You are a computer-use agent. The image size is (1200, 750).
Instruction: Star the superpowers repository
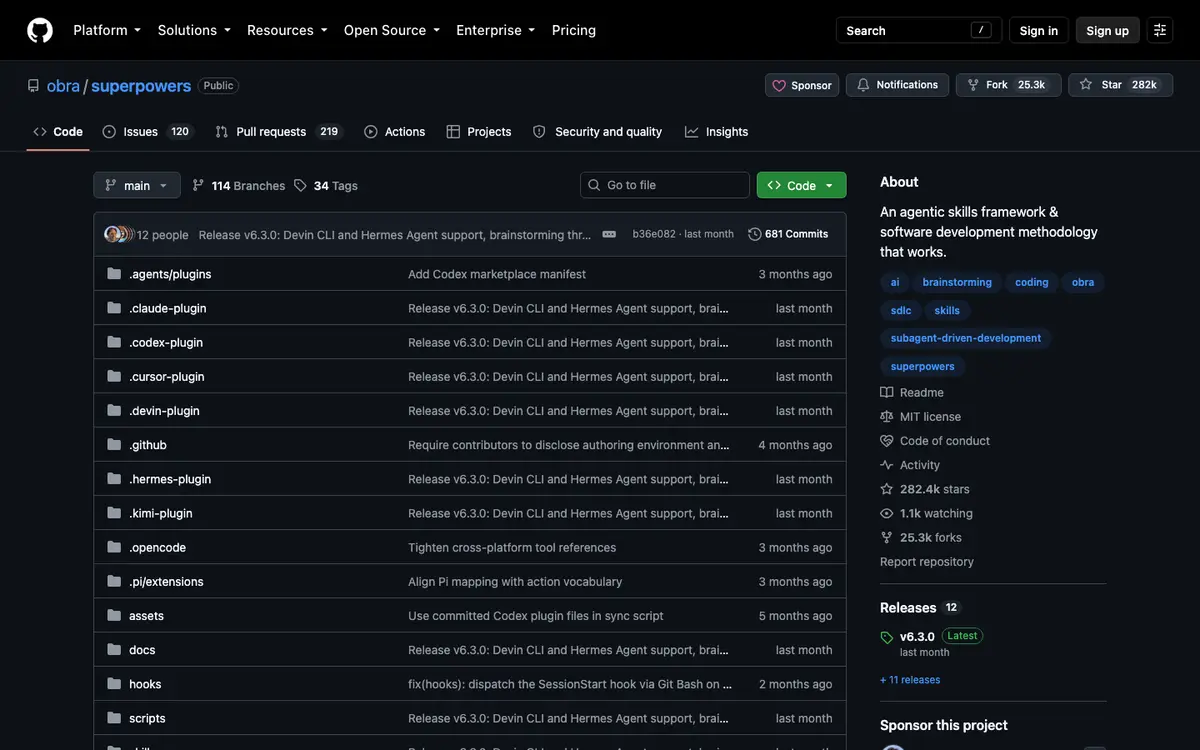(x=1120, y=85)
